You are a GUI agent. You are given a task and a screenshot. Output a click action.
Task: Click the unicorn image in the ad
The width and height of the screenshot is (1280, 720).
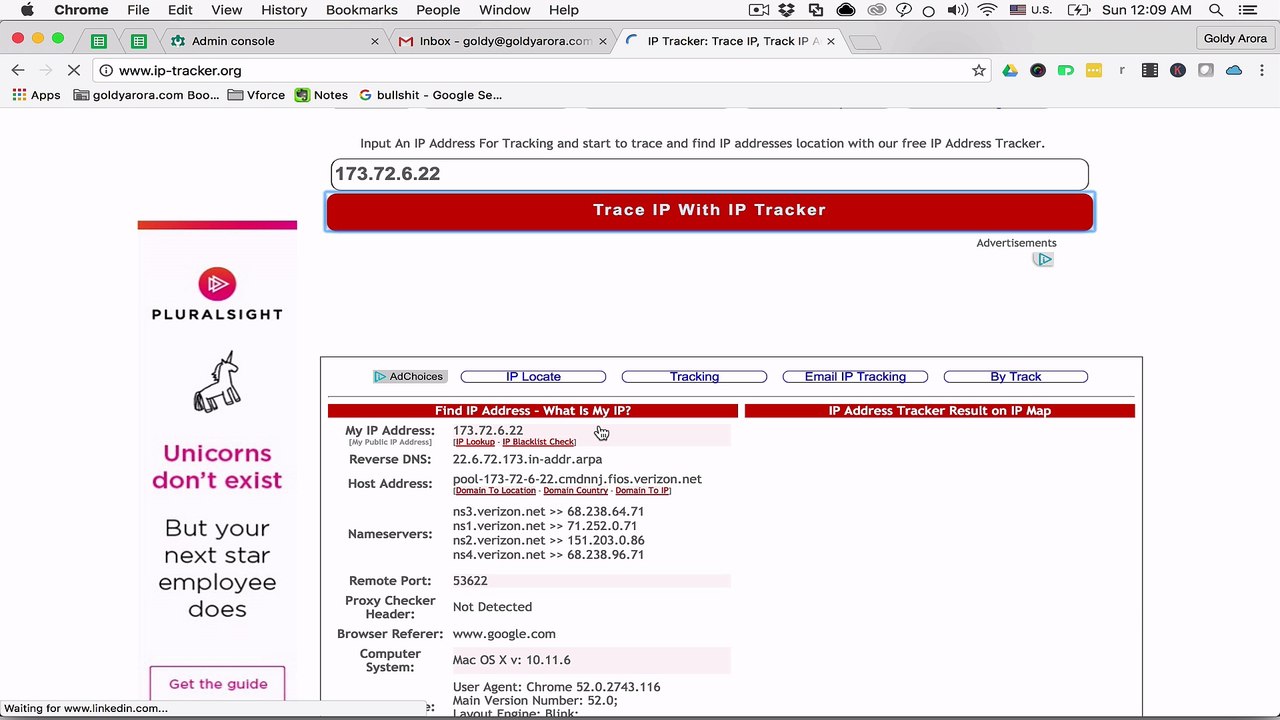(x=217, y=381)
